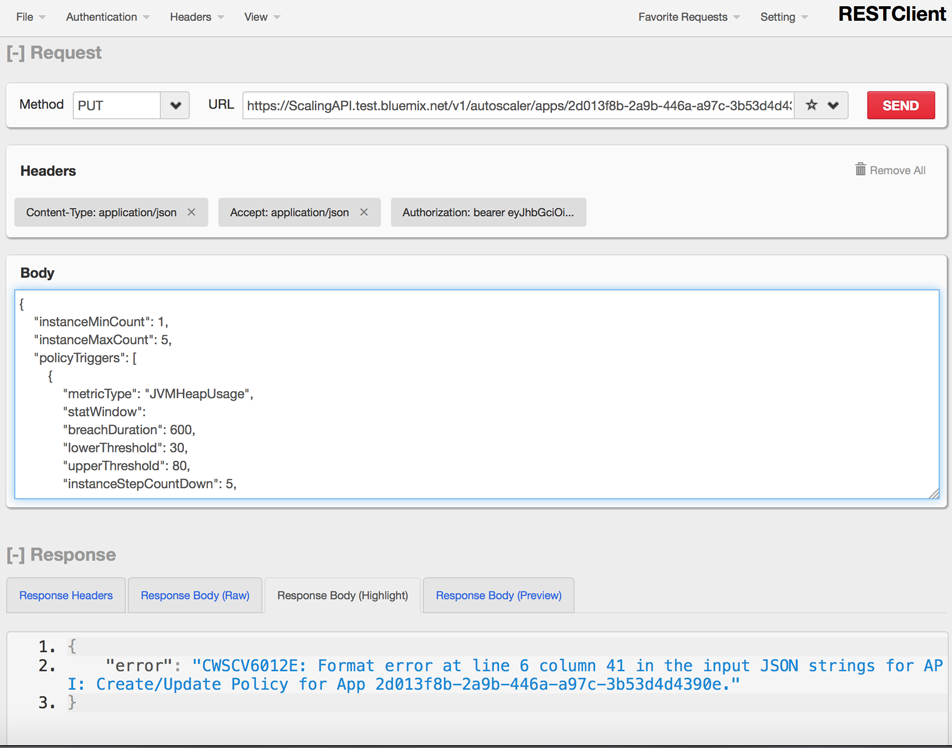Viewport: 952px width, 748px height.
Task: Open the Method dropdown showing PUT
Action: click(129, 104)
